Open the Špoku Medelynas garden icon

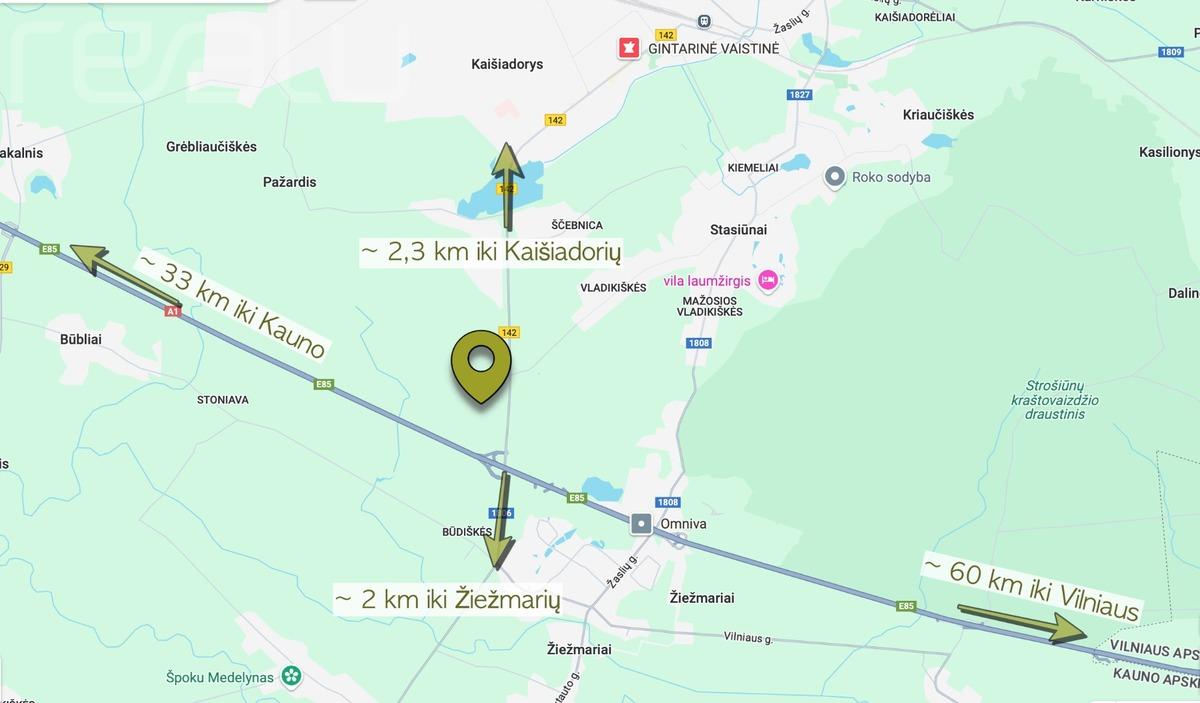(x=292, y=677)
